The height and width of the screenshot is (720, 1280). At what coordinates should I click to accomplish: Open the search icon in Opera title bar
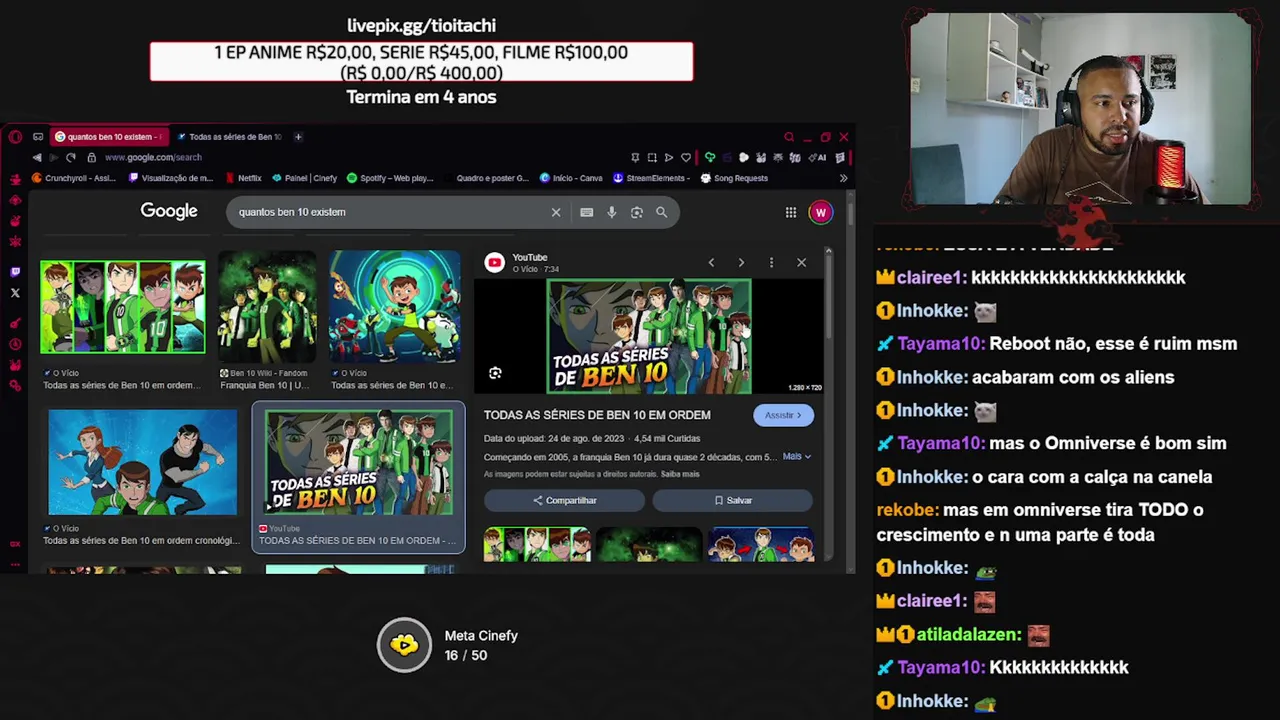(789, 137)
